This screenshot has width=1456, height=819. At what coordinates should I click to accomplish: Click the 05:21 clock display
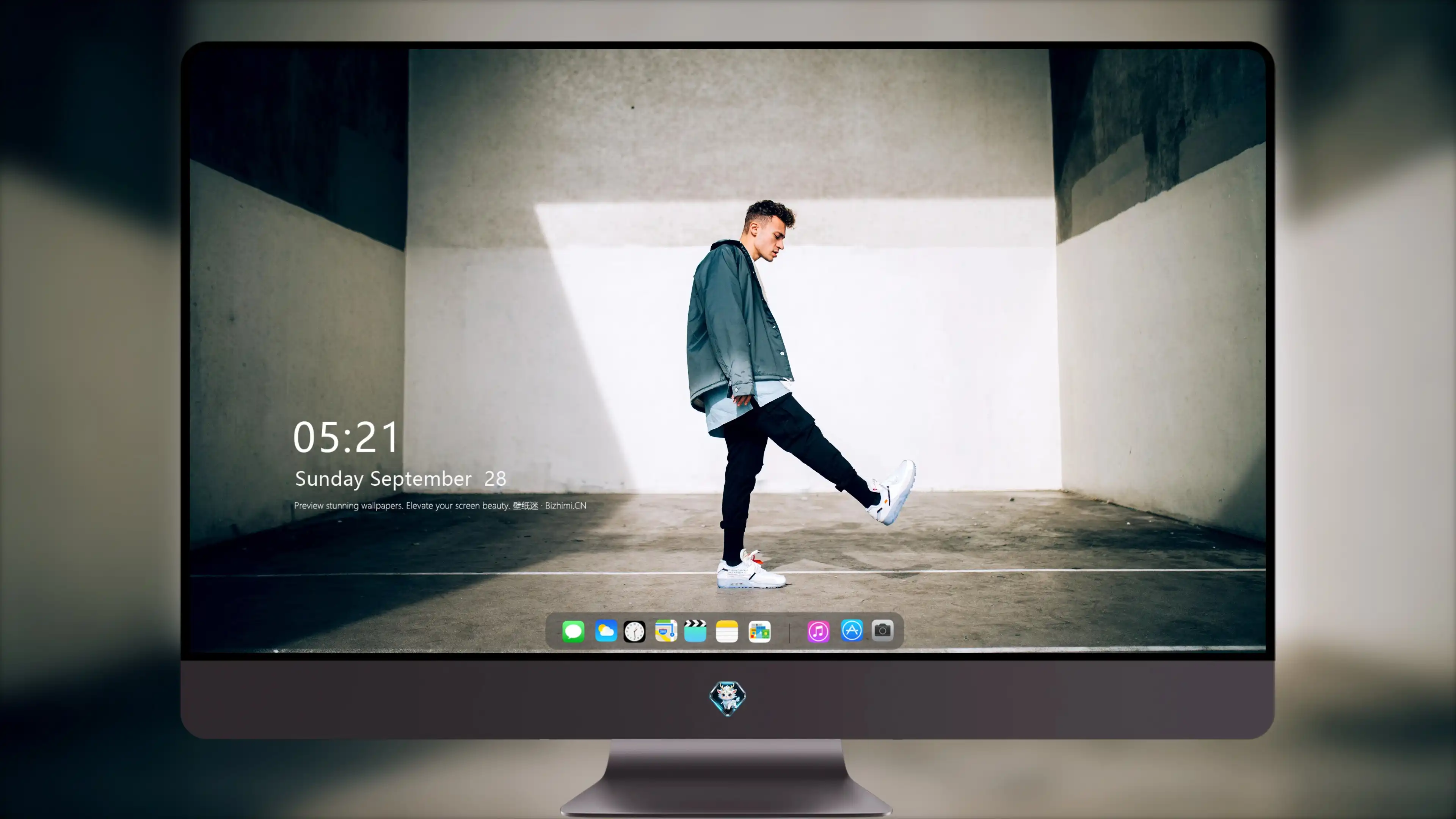[346, 438]
